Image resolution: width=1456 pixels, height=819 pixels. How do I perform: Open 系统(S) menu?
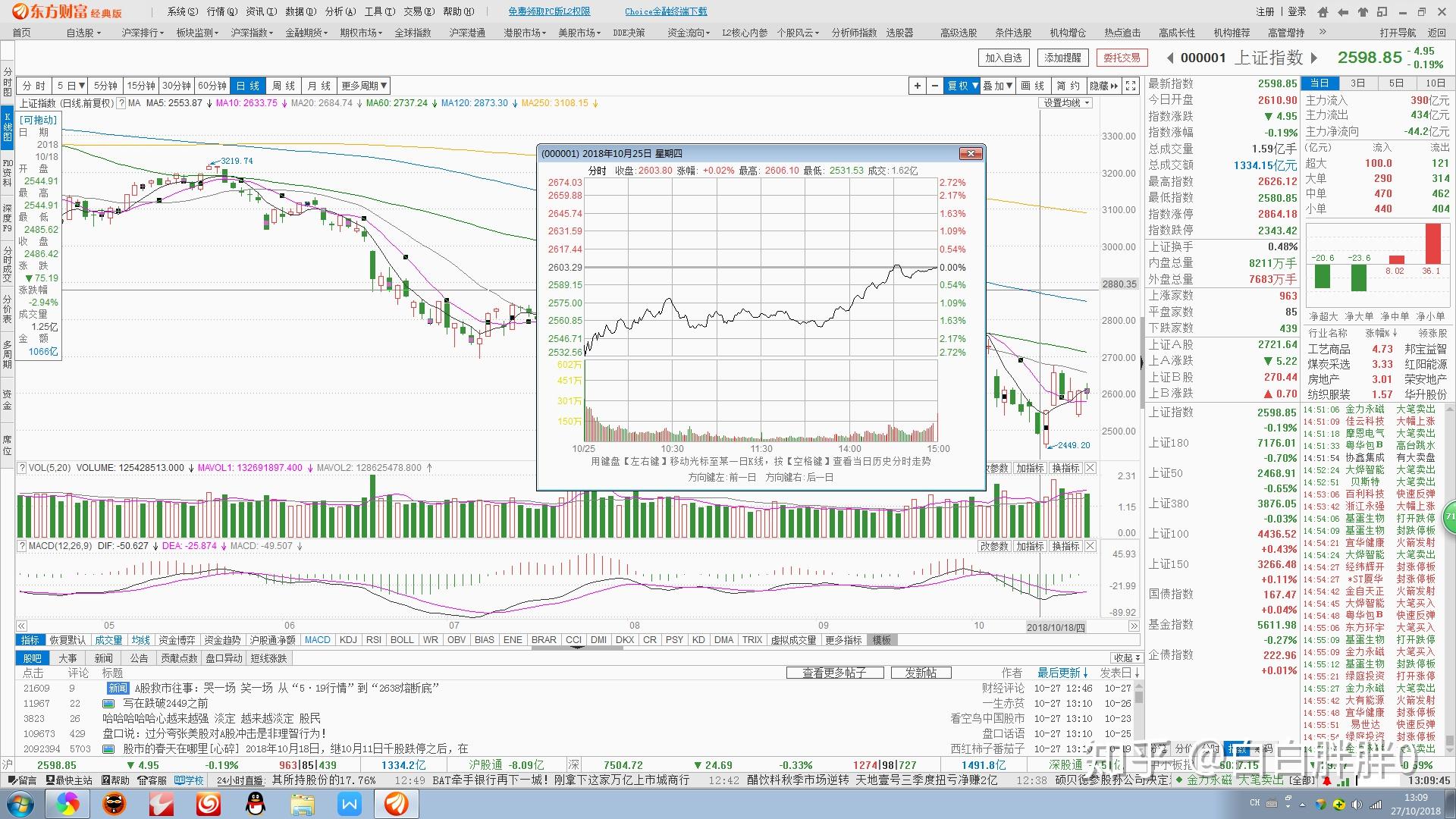tap(182, 11)
